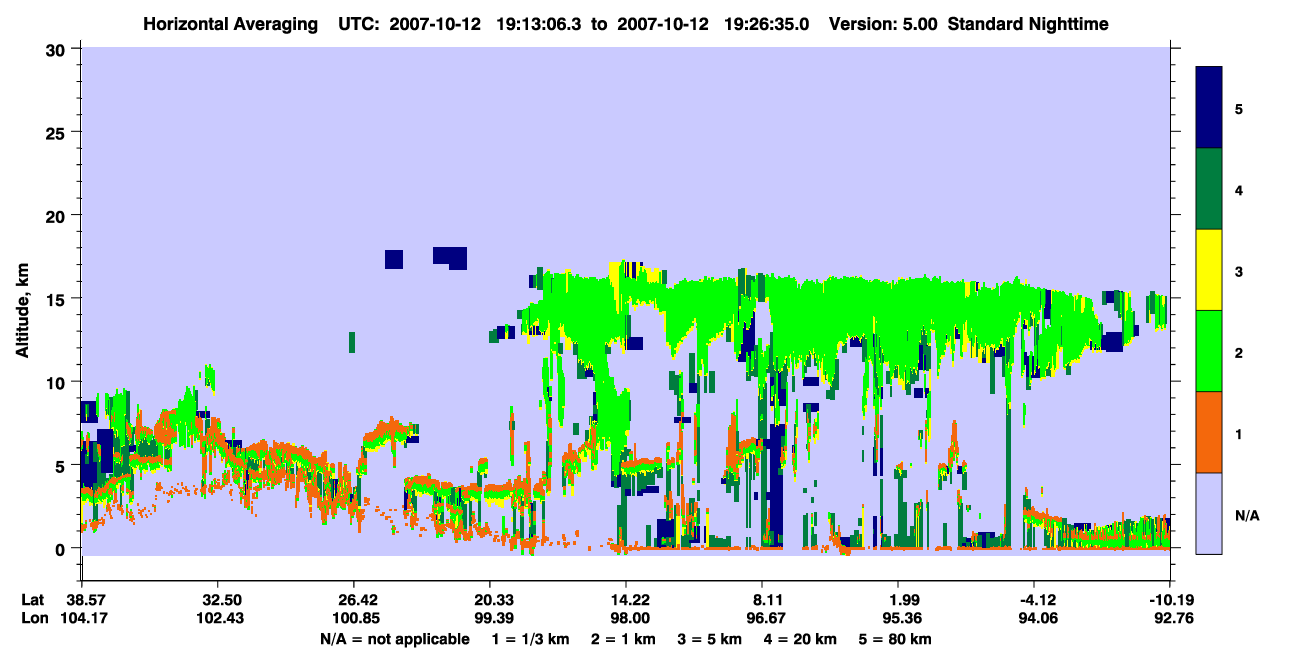Click the 15 tick label on altitude axis
The height and width of the screenshot is (667, 1300).
pos(60,299)
